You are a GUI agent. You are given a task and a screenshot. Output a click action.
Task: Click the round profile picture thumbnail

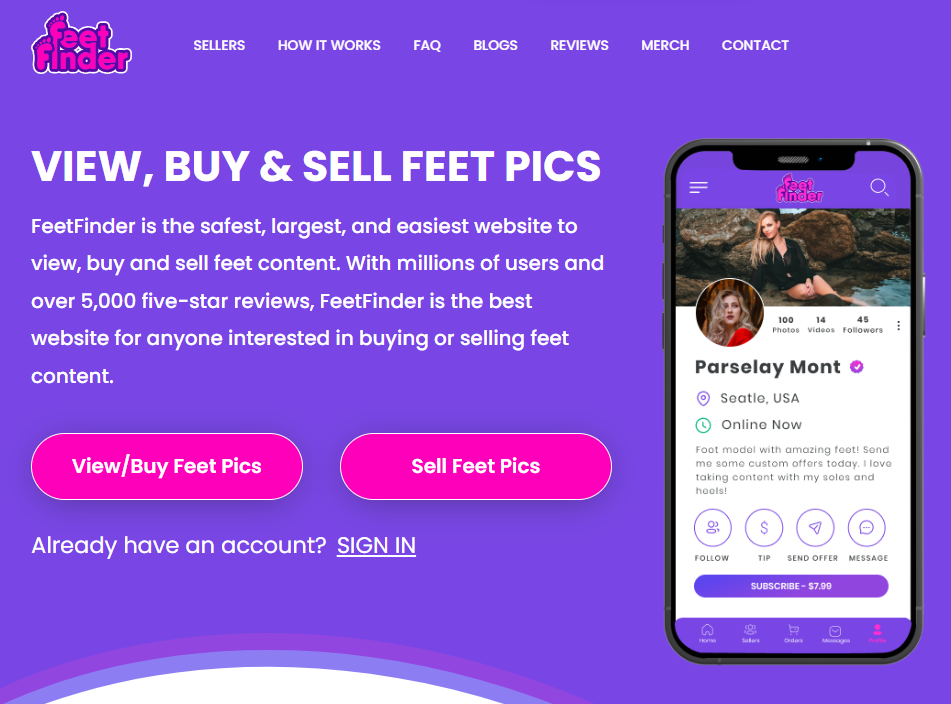(x=730, y=313)
